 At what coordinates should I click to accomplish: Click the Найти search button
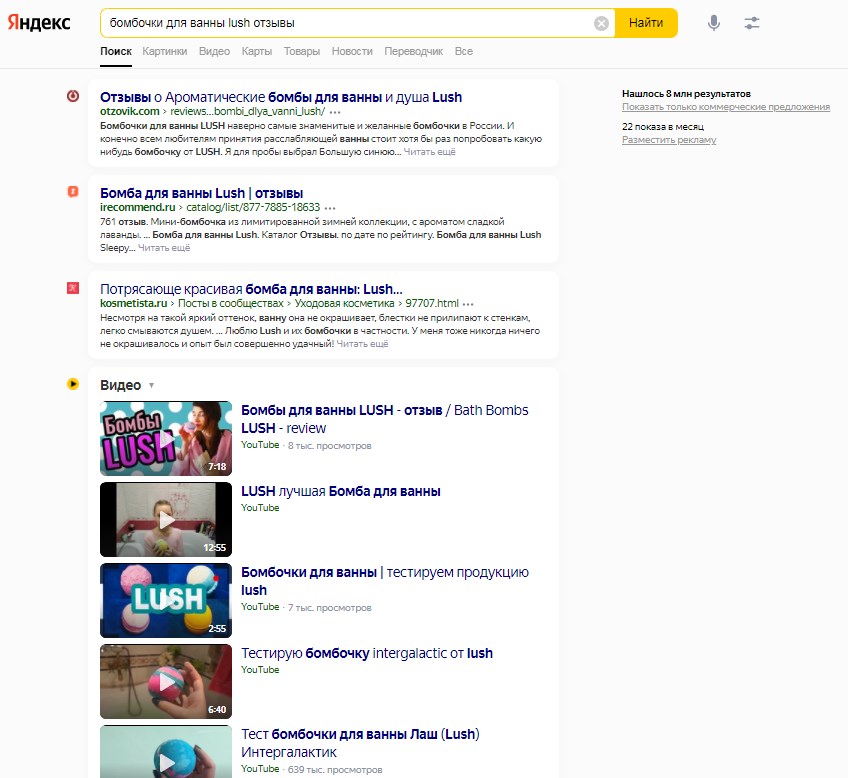(x=646, y=23)
